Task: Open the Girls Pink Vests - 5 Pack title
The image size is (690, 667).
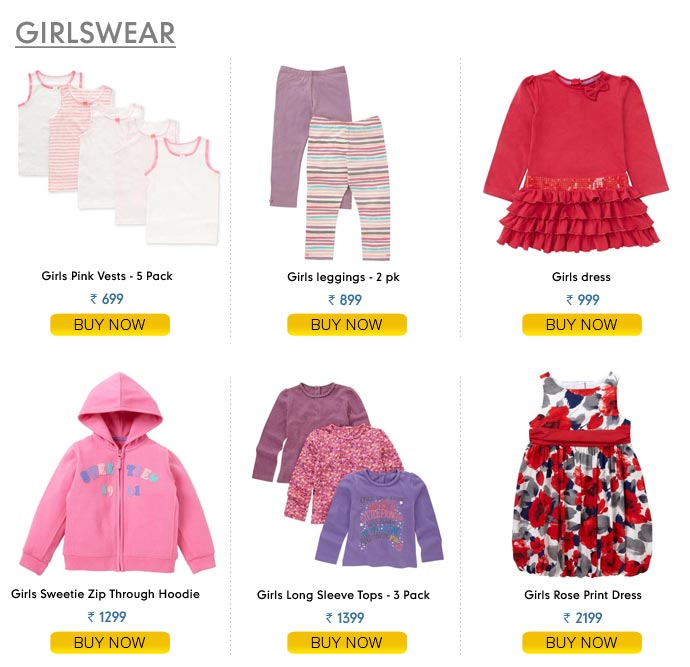Action: click(x=107, y=276)
